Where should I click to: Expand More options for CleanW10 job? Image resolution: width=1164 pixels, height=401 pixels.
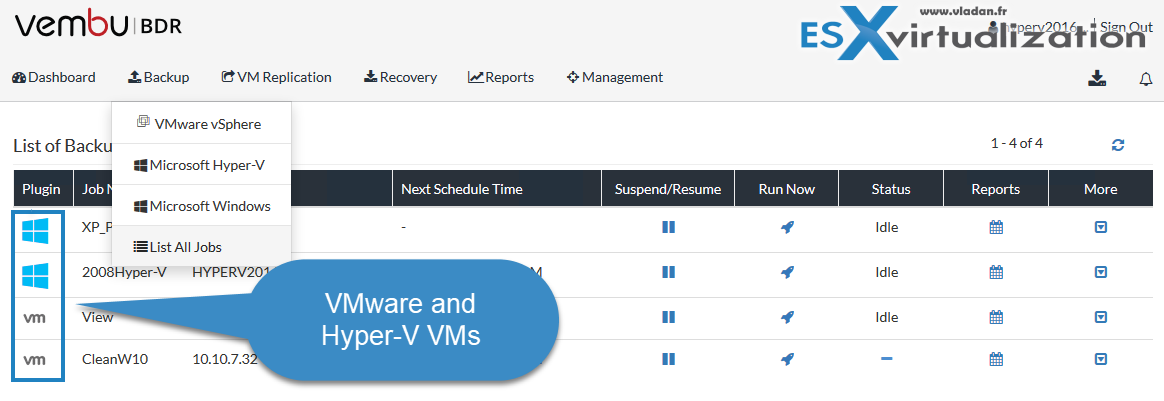pos(1101,359)
